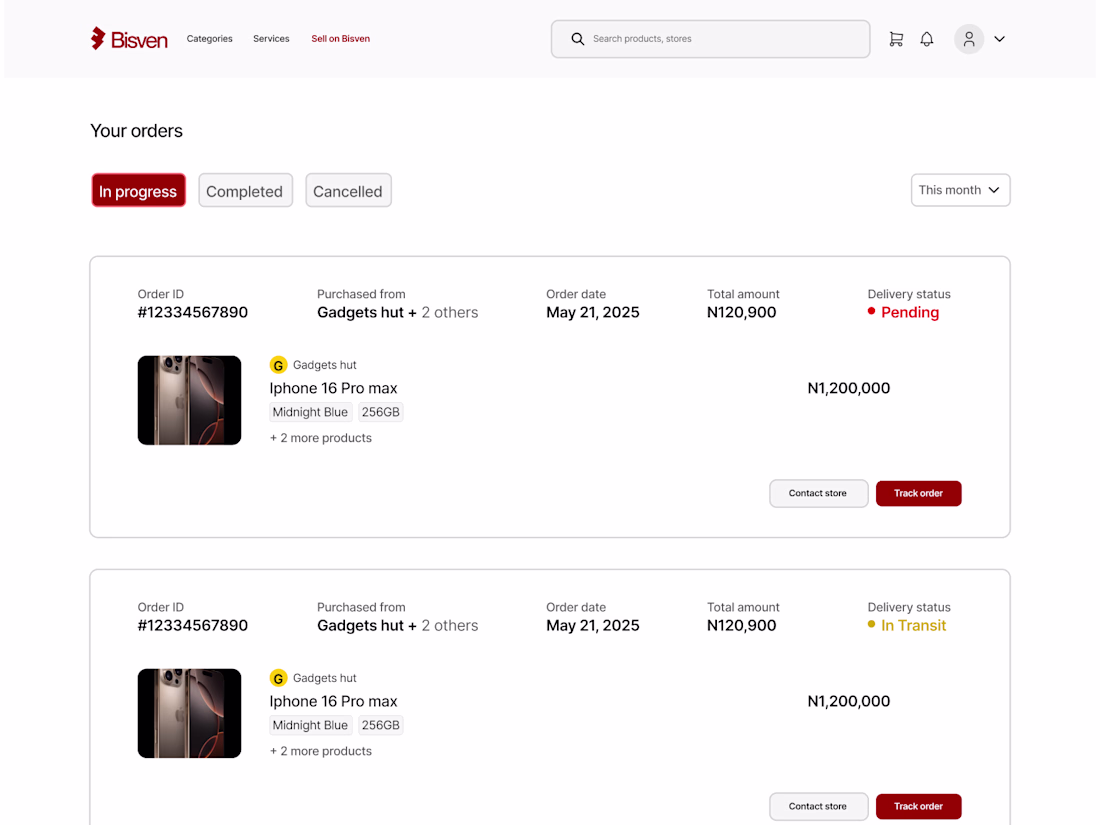The height and width of the screenshot is (825, 1100).
Task: Select the In progress tab
Action: pyautogui.click(x=138, y=191)
